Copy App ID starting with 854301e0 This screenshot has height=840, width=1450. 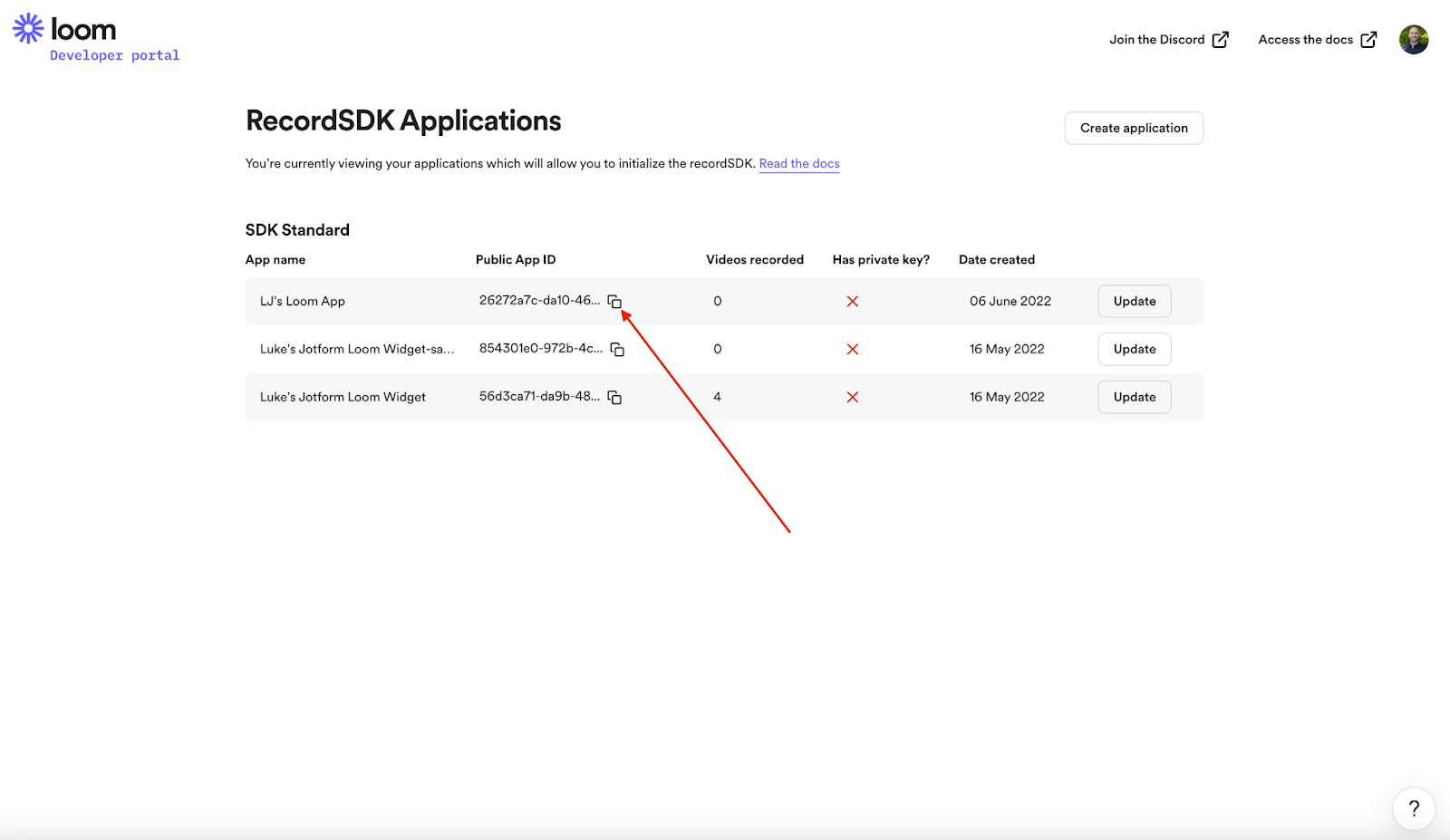[617, 350]
